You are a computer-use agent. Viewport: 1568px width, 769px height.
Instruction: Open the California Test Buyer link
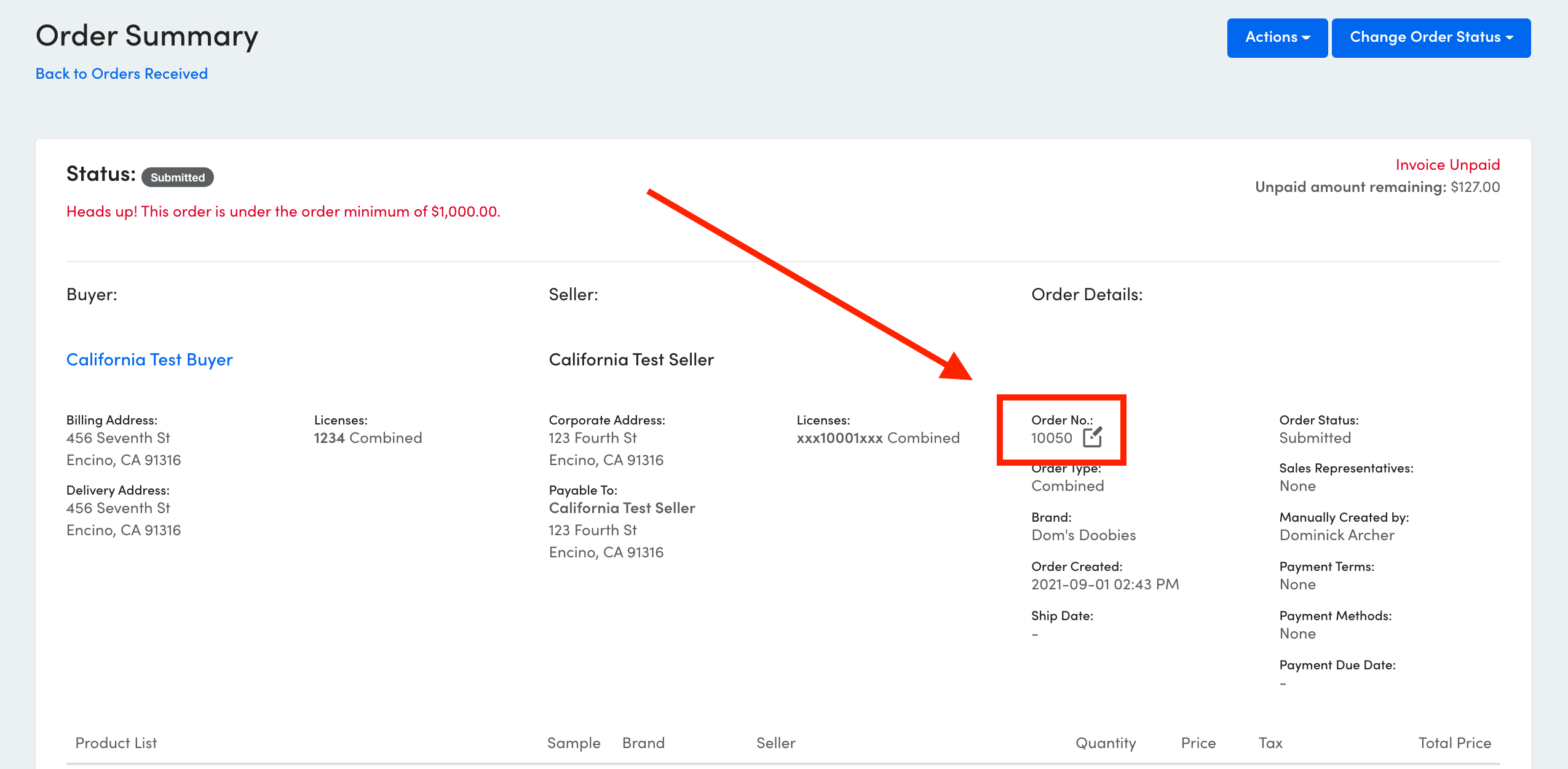[x=149, y=360]
